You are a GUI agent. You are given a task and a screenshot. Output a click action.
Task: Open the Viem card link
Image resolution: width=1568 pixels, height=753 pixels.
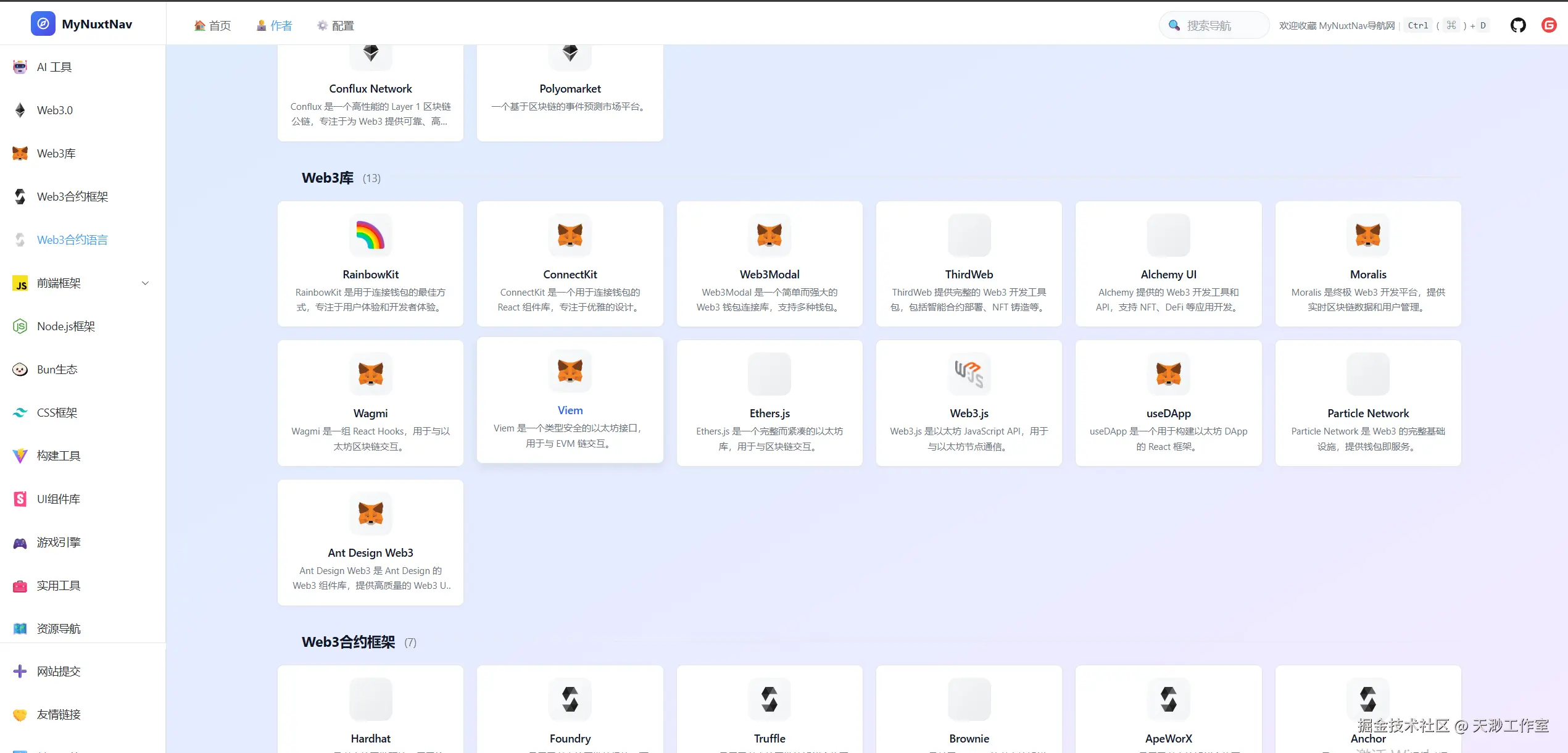point(570,410)
